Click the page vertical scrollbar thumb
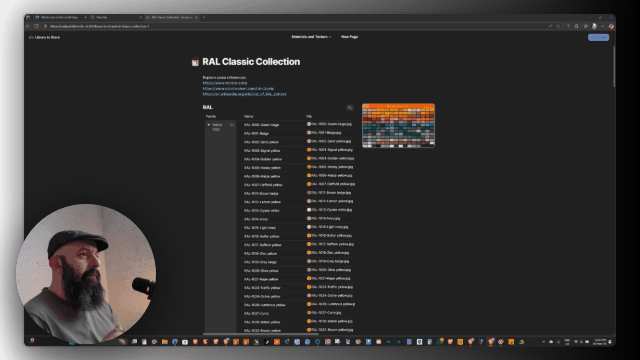The width and height of the screenshot is (640, 360). pyautogui.click(x=613, y=66)
